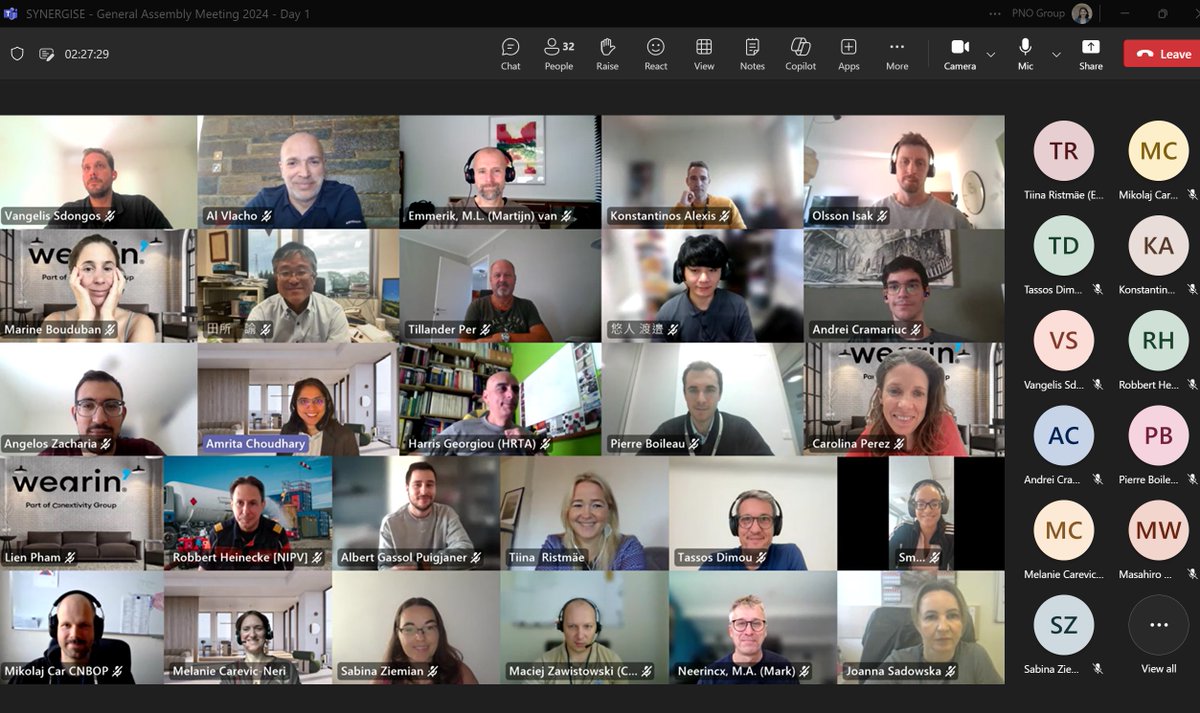Screen dimensions: 1200x713
Task: Show the People list
Action: [x=558, y=53]
